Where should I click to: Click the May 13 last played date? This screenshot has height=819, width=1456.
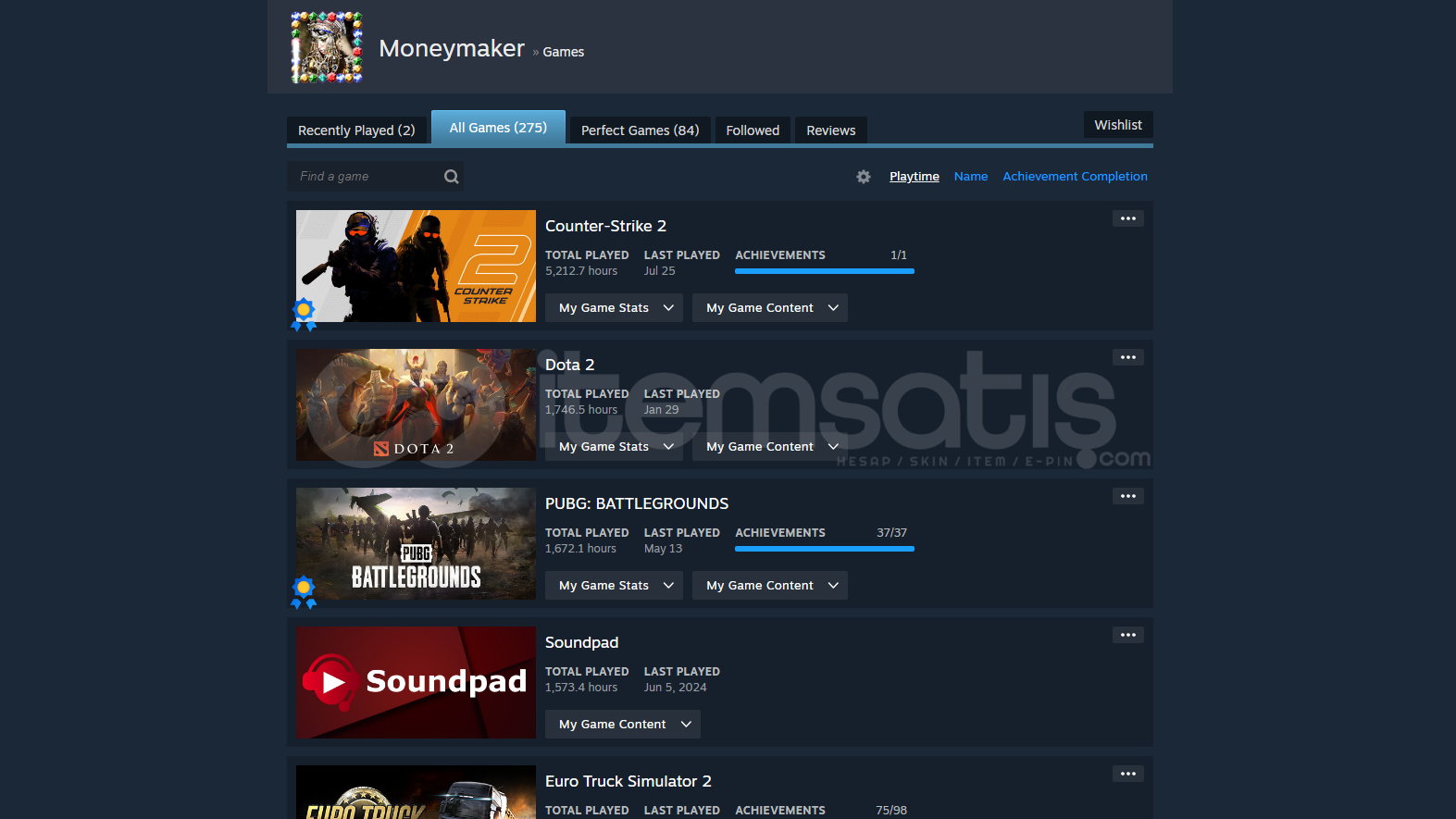664,549
